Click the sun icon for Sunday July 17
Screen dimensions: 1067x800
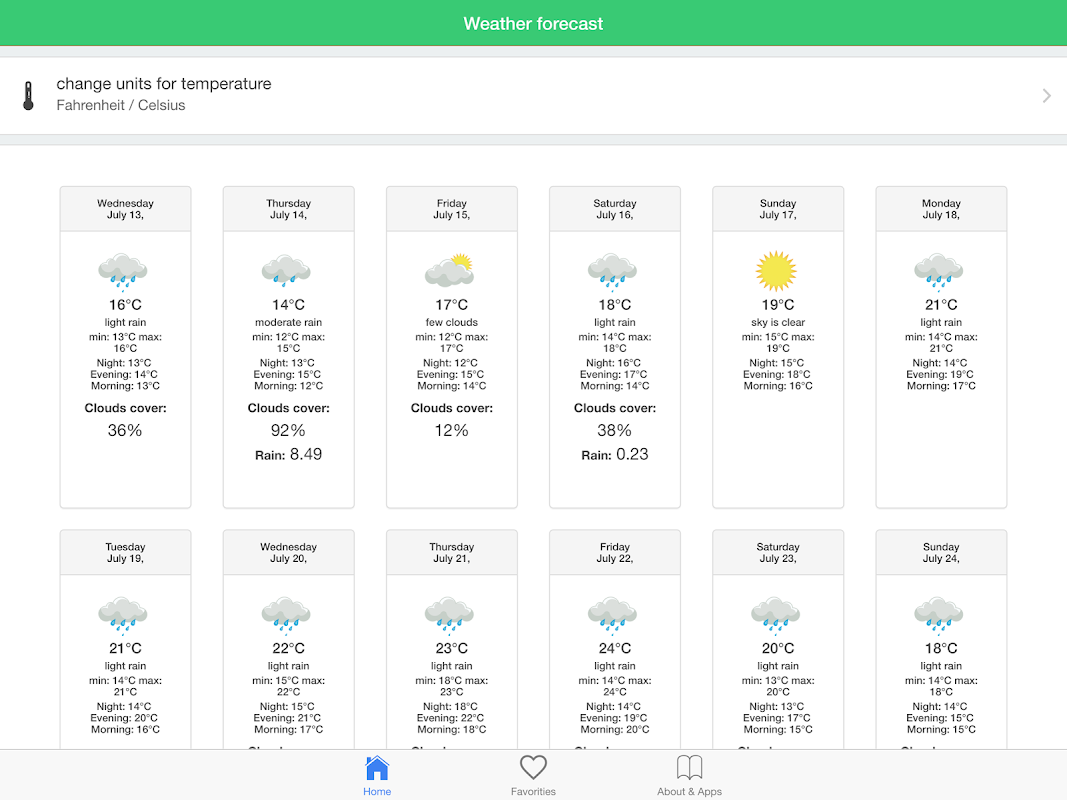(776, 271)
